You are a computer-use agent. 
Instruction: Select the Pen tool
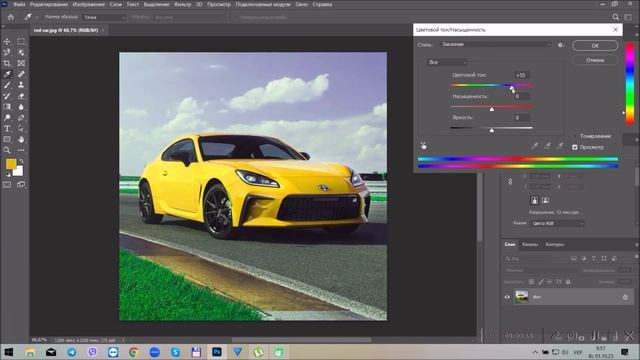[21, 118]
